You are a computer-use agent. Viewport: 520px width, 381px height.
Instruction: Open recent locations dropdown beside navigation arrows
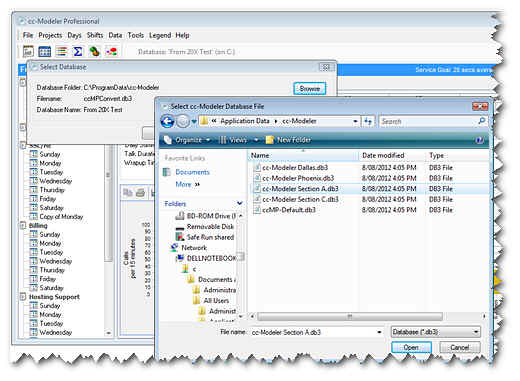(194, 122)
